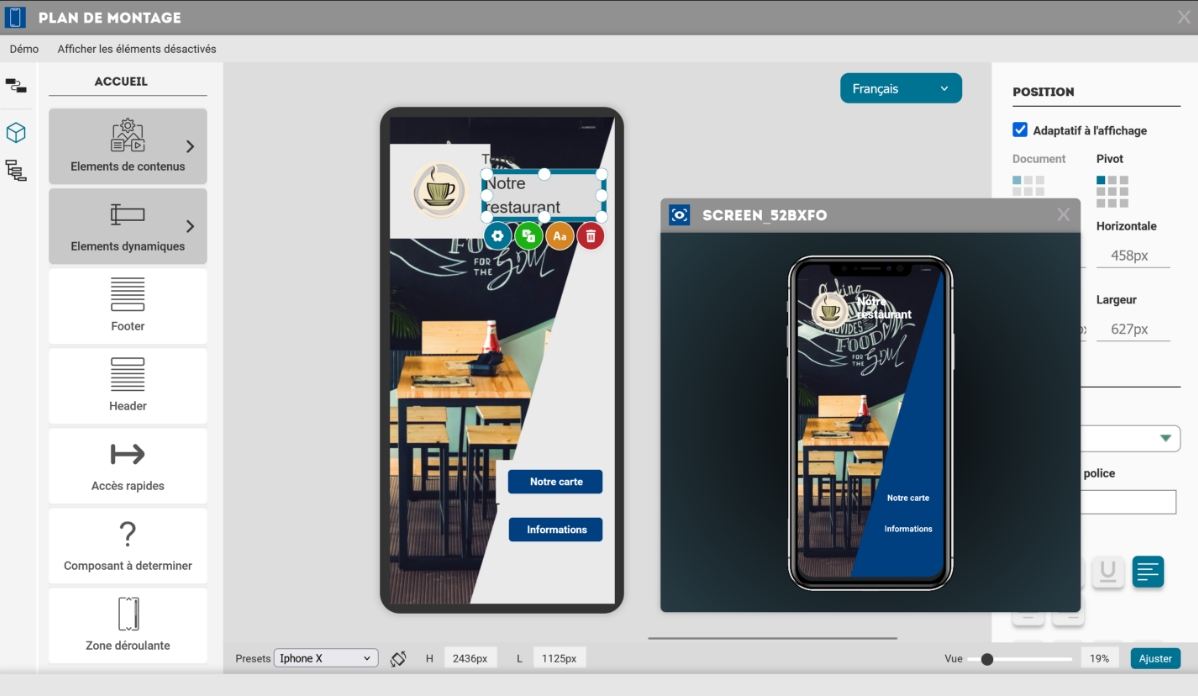Open the Presets Iphone X dropdown

(x=326, y=658)
